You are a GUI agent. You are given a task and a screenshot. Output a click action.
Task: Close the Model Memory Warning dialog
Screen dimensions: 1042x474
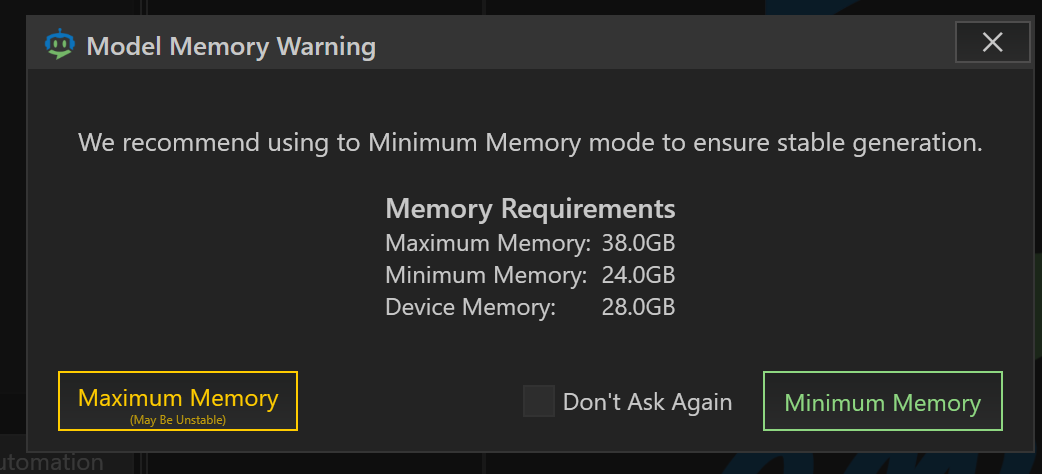pos(992,42)
